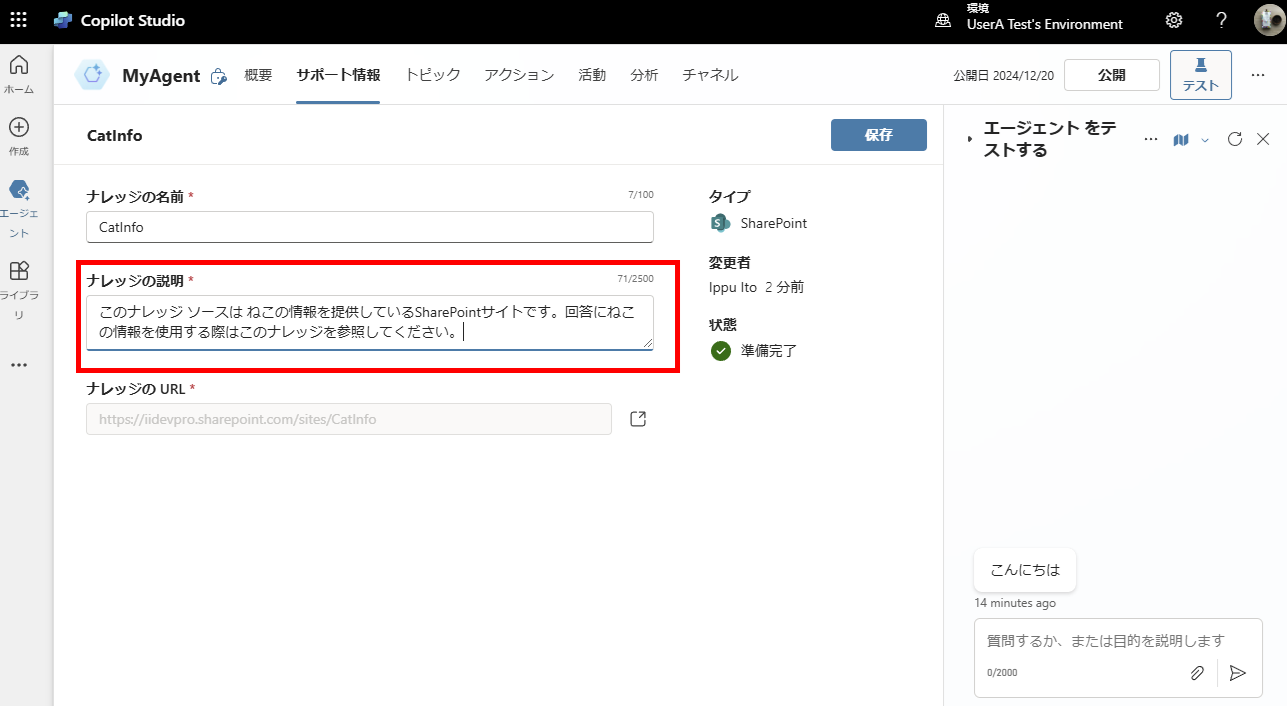Click the Create plus icon in sidebar
Image resolution: width=1287 pixels, height=706 pixels.
pos(18,135)
